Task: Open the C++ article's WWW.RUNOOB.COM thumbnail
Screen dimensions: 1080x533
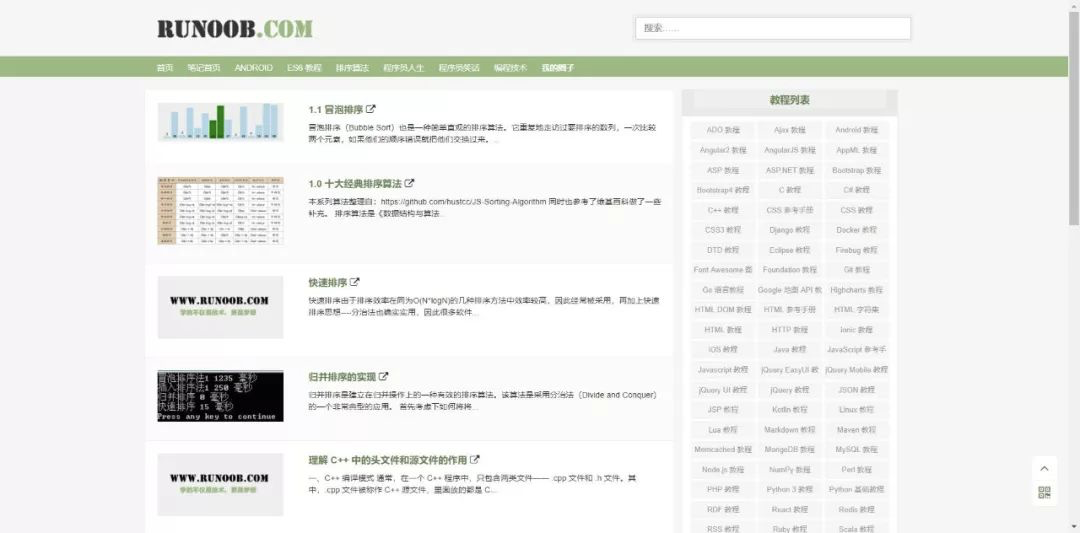Action: pyautogui.click(x=220, y=484)
